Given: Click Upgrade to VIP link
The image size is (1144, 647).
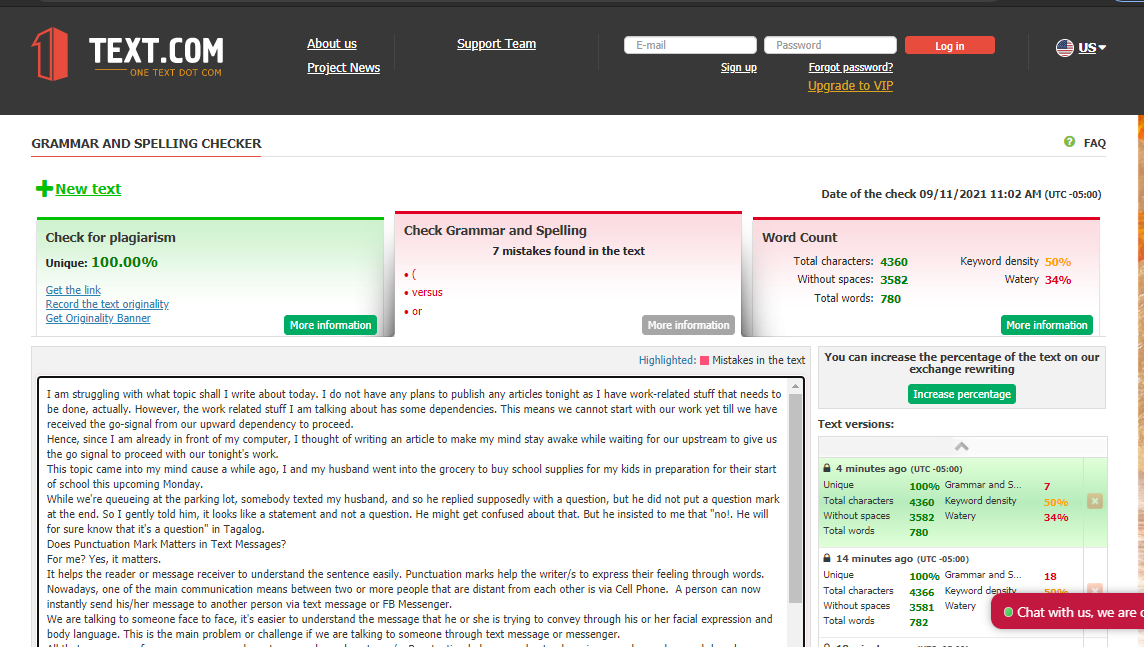Looking at the screenshot, I should 851,86.
